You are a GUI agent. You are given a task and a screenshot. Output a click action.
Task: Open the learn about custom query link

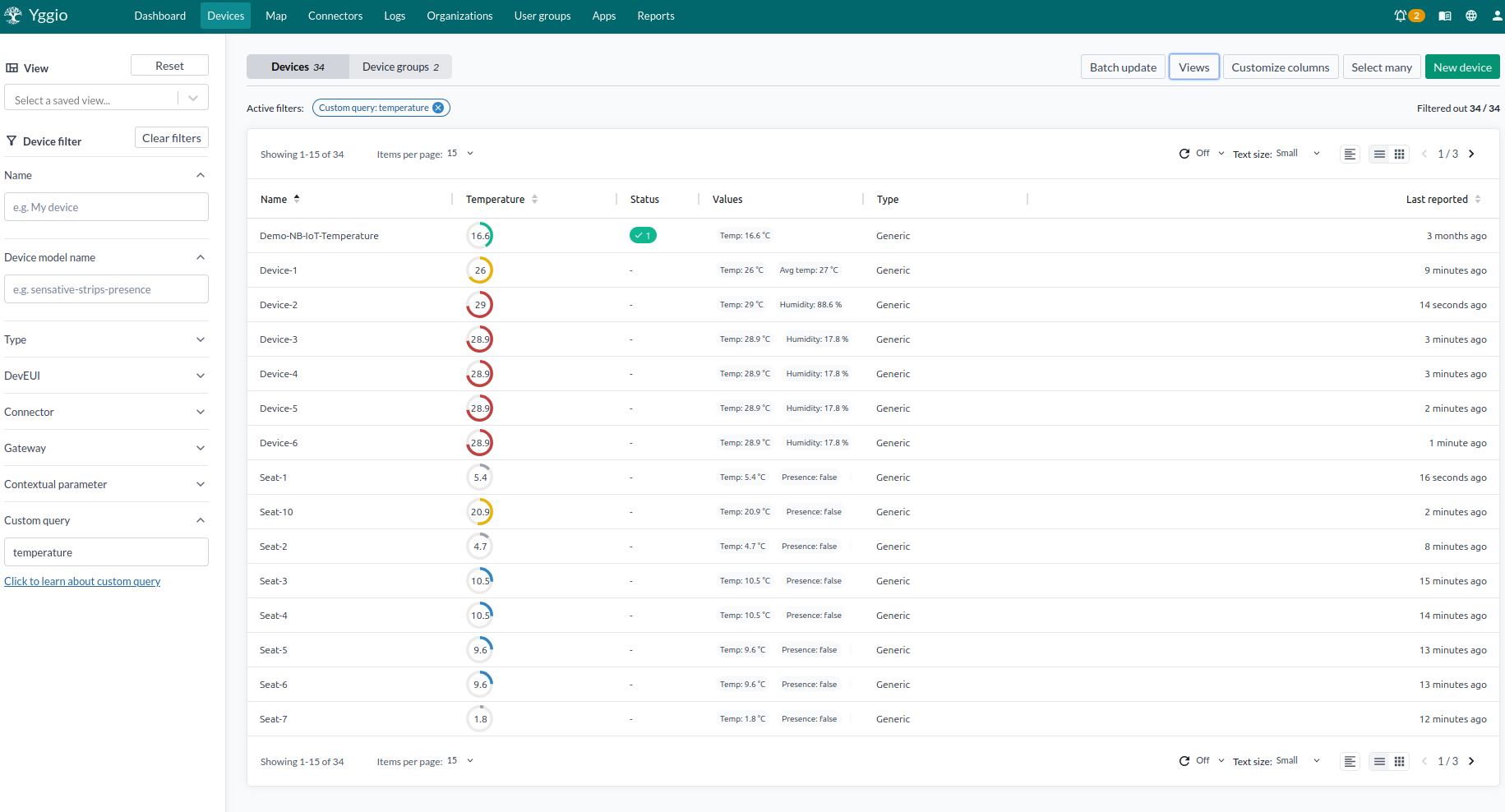pyautogui.click(x=82, y=581)
